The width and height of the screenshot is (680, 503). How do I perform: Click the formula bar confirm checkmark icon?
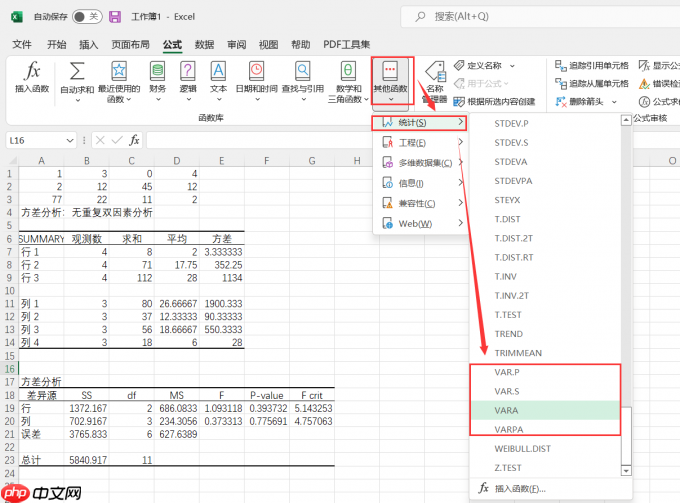pos(117,140)
